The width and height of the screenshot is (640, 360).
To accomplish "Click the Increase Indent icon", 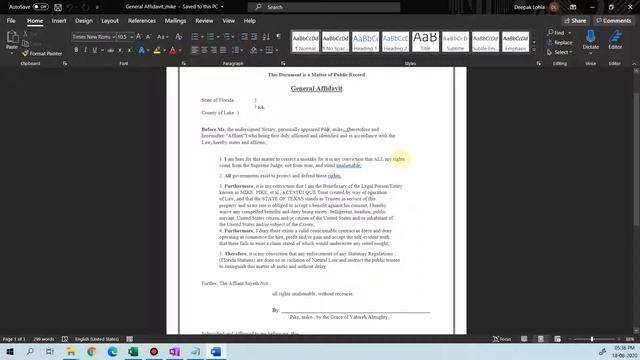I will [x=254, y=37].
